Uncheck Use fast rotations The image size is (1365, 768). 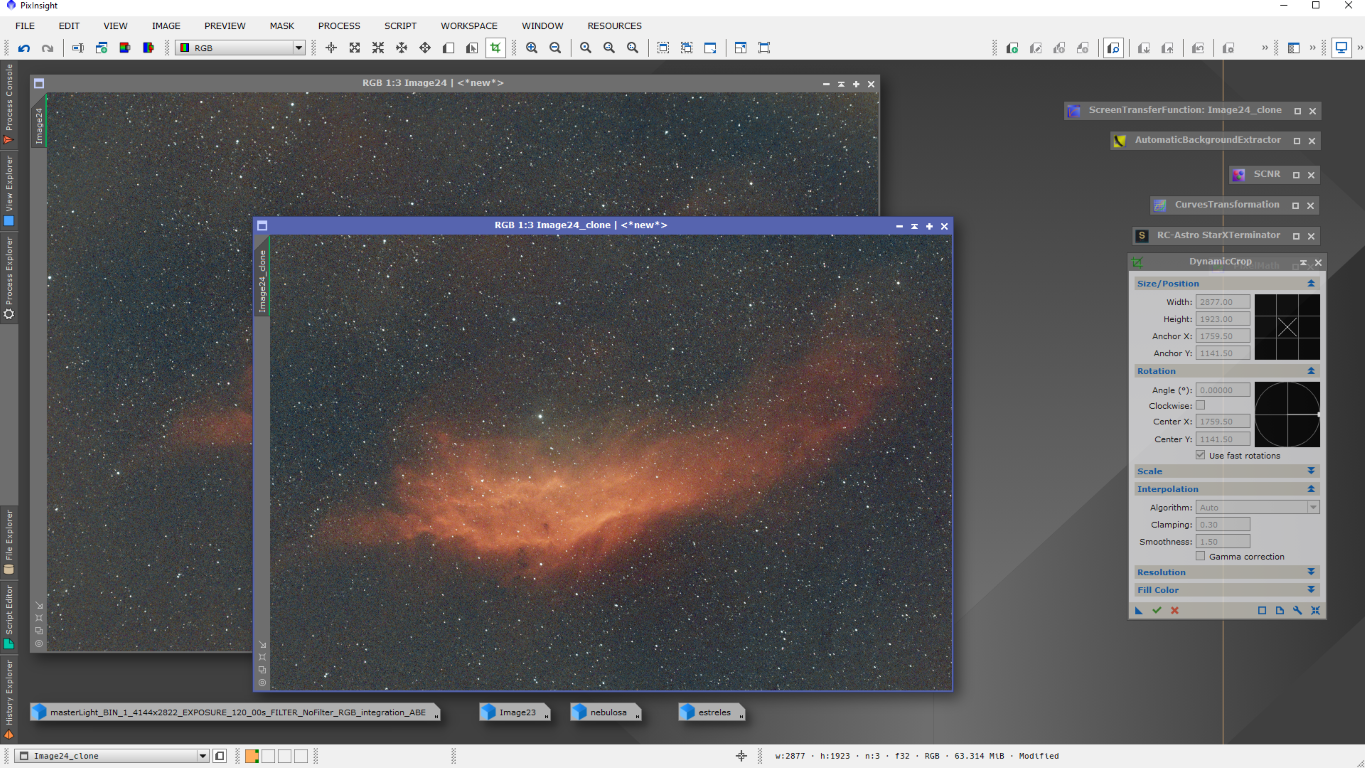1201,455
